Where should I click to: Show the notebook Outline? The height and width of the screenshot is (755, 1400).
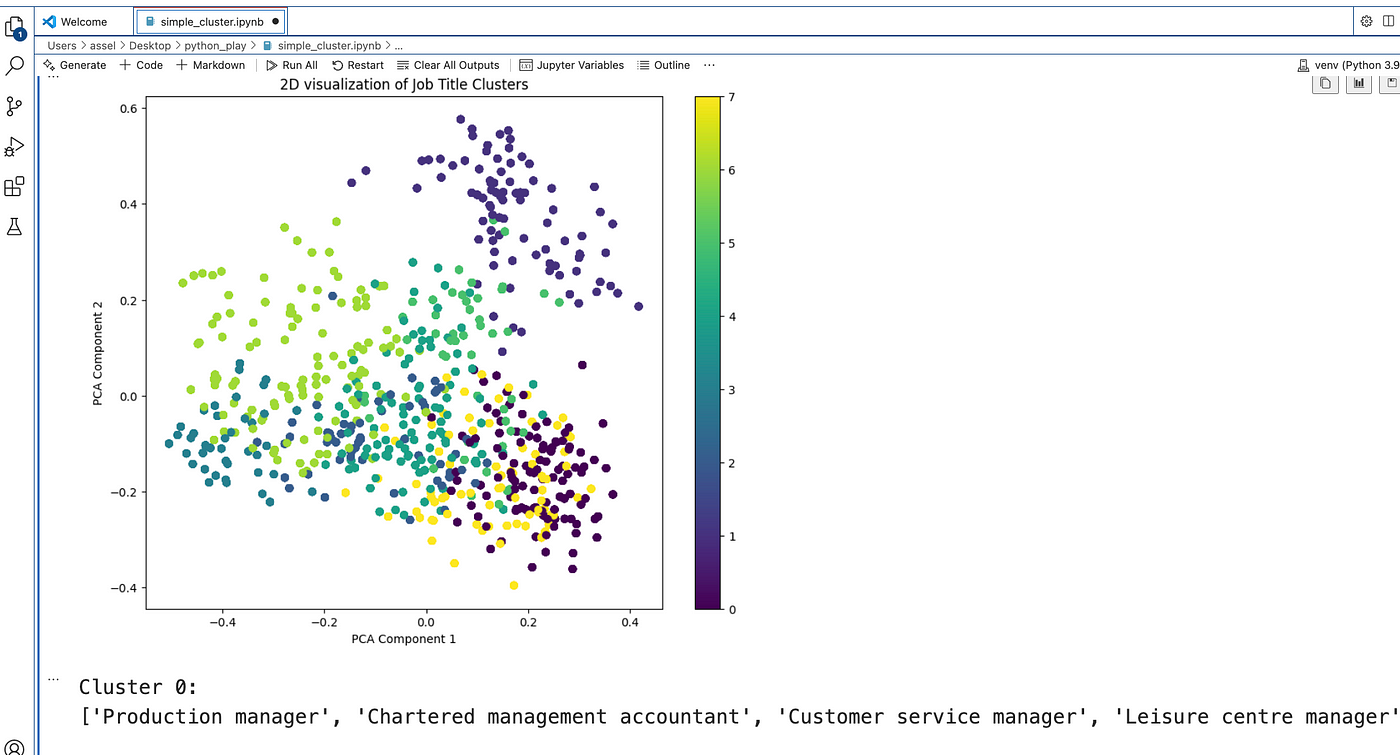pyautogui.click(x=664, y=65)
